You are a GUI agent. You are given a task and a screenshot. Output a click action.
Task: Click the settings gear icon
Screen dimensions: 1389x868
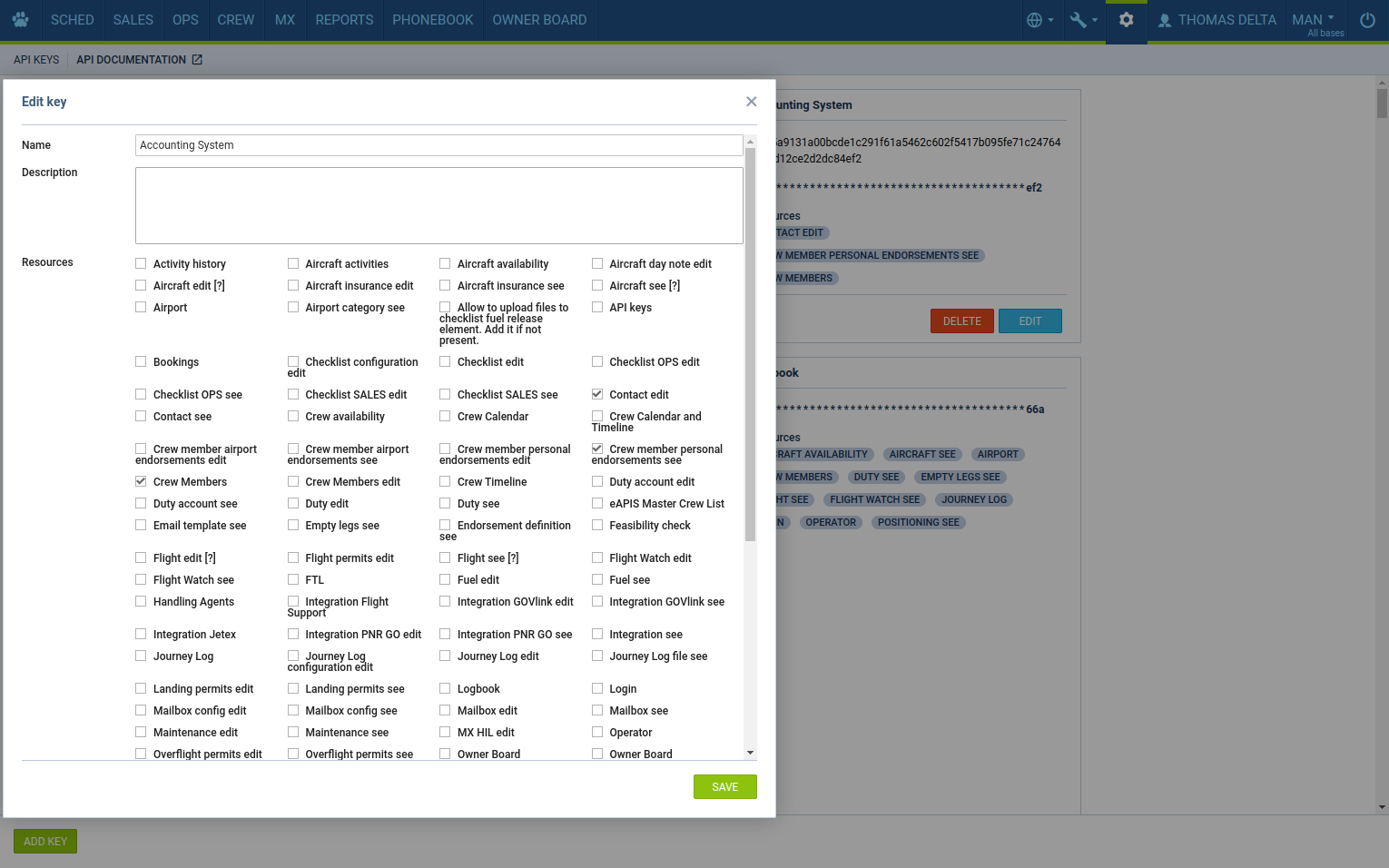(x=1126, y=20)
